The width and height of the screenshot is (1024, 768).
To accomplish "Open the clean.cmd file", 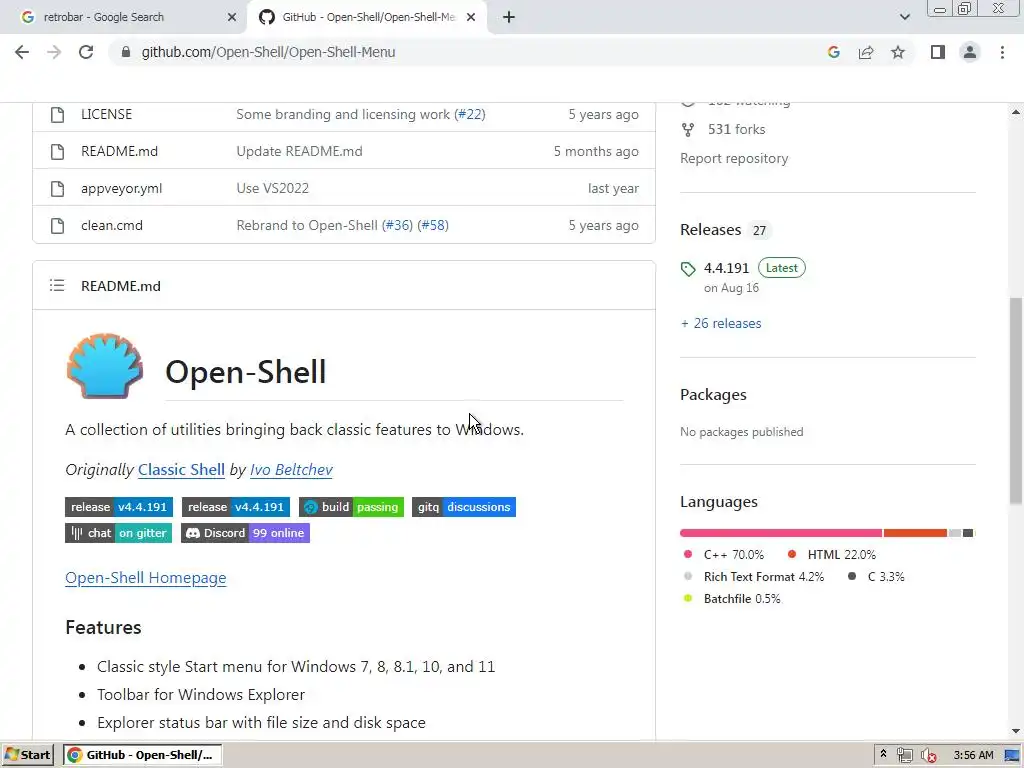I will pyautogui.click(x=112, y=225).
